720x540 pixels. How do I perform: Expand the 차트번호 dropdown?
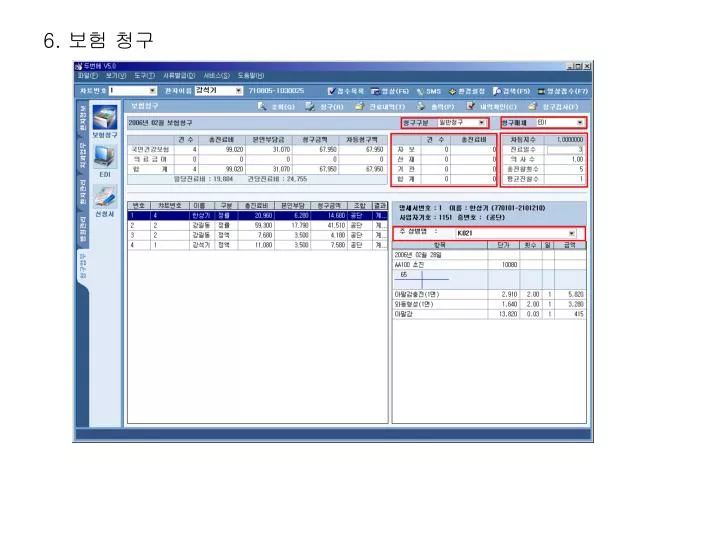point(152,90)
